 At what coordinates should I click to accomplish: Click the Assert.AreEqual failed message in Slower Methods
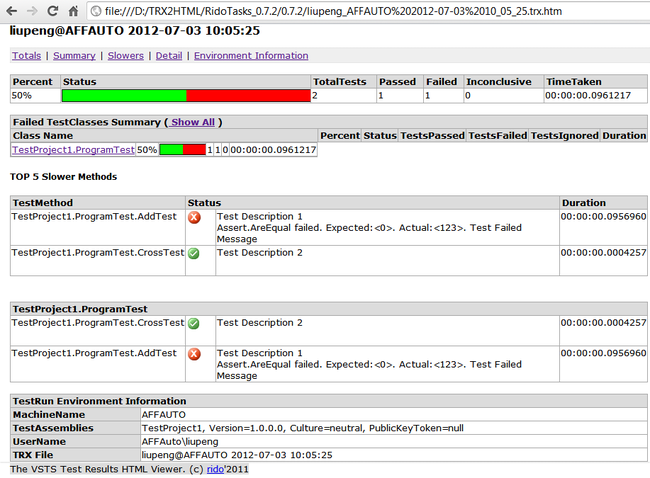(x=369, y=233)
